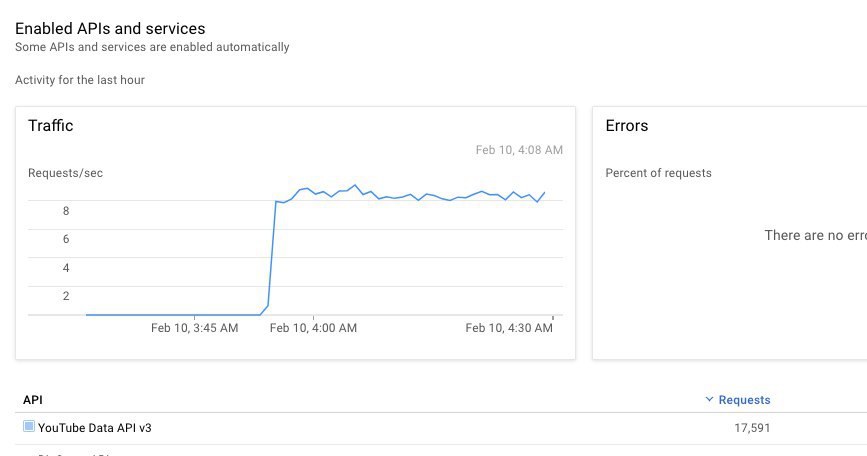
Task: Click the 2 value on the Y axis
Action: click(66, 296)
